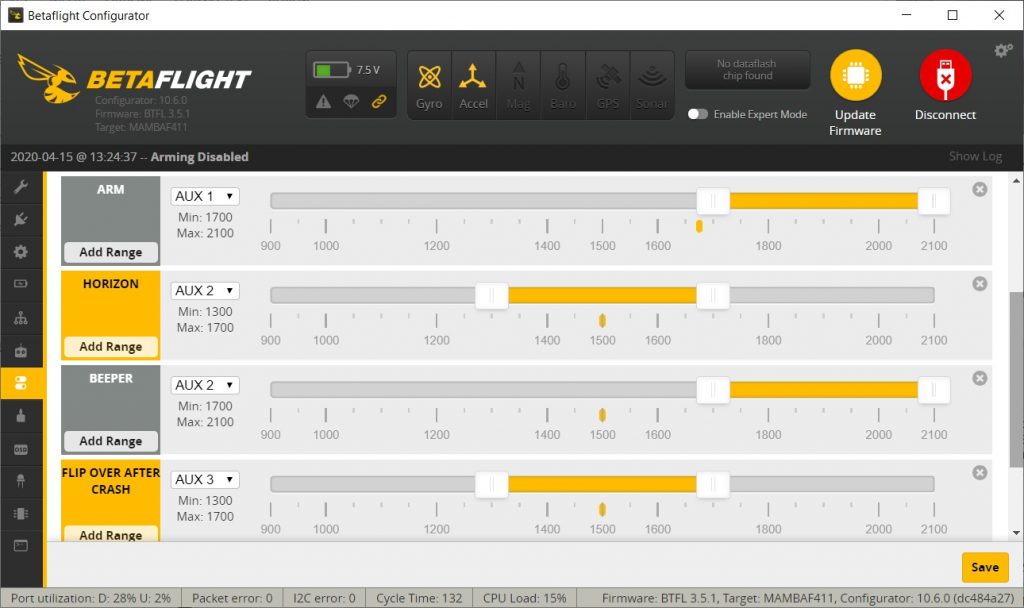Open the FLIP OVER AFTER CRASH AUX 3 dropdown
Viewport: 1024px width, 608px height.
pos(205,479)
